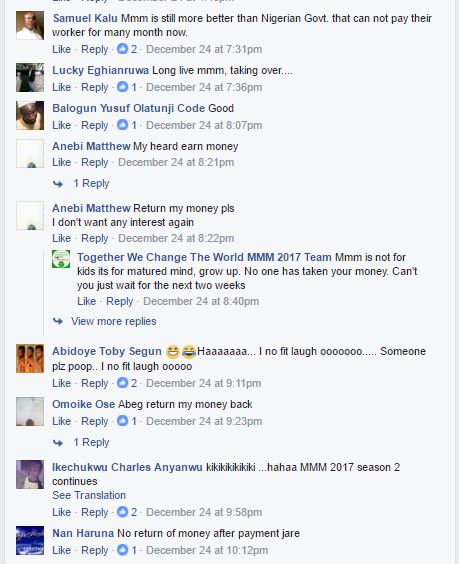Click like reaction icon on Ikechukwu Charles Anyanwu's comment
Image resolution: width=459 pixels, height=564 pixels.
coord(123,511)
